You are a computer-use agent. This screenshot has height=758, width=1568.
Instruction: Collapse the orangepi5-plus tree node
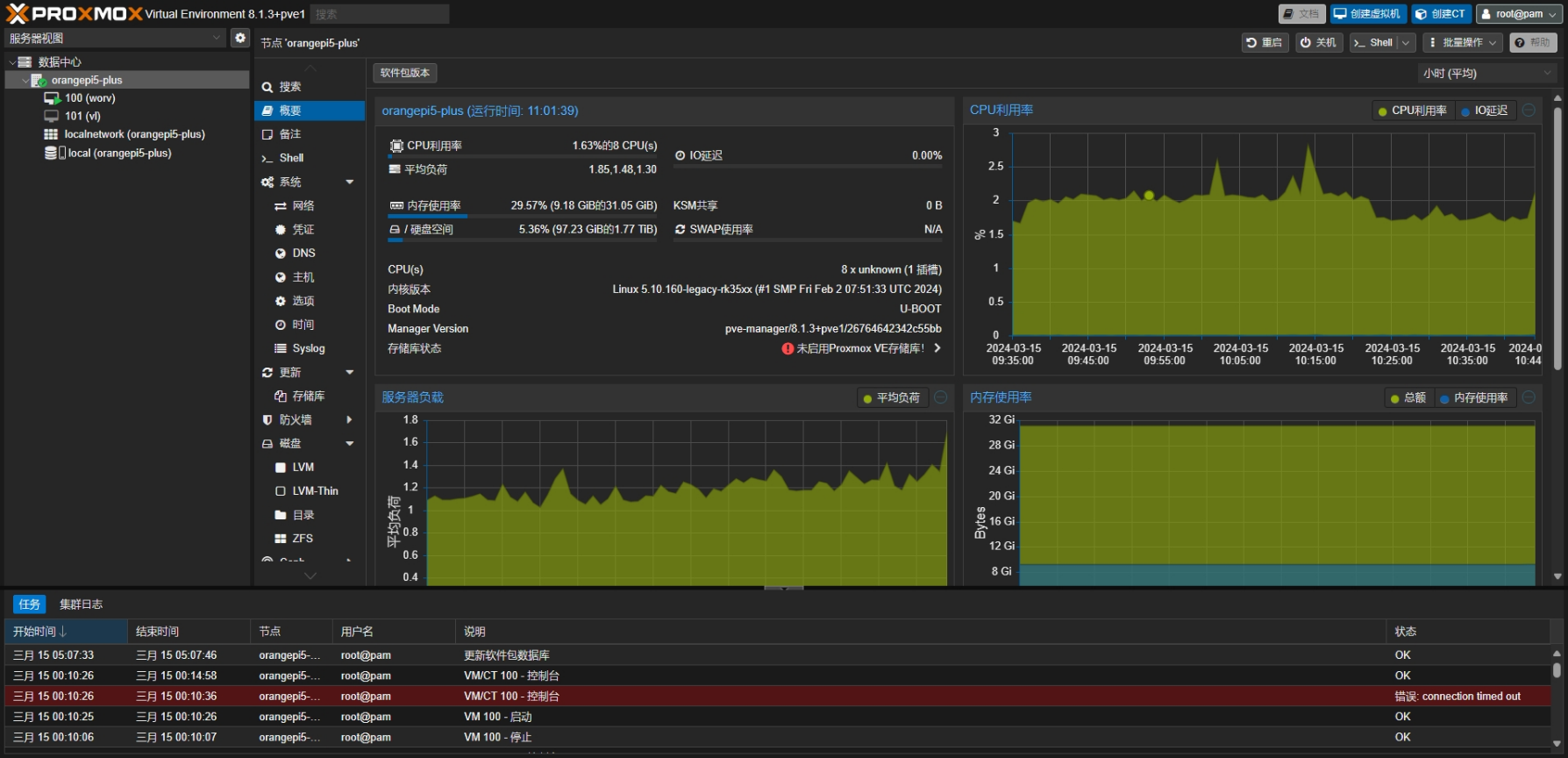pos(25,80)
